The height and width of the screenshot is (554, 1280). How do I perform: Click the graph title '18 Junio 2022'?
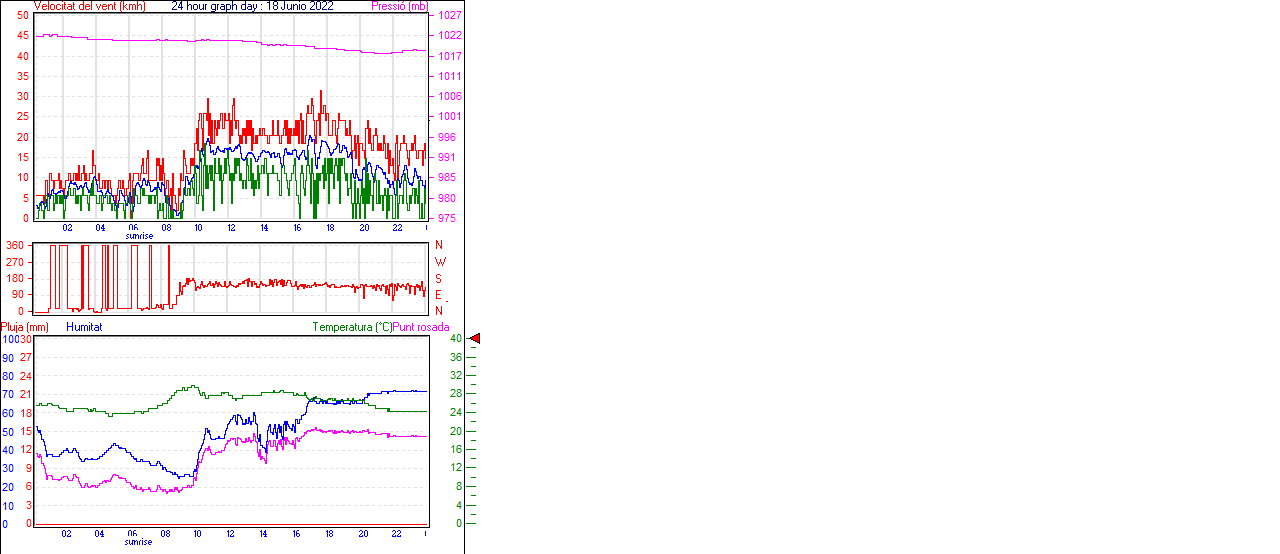(x=300, y=6)
